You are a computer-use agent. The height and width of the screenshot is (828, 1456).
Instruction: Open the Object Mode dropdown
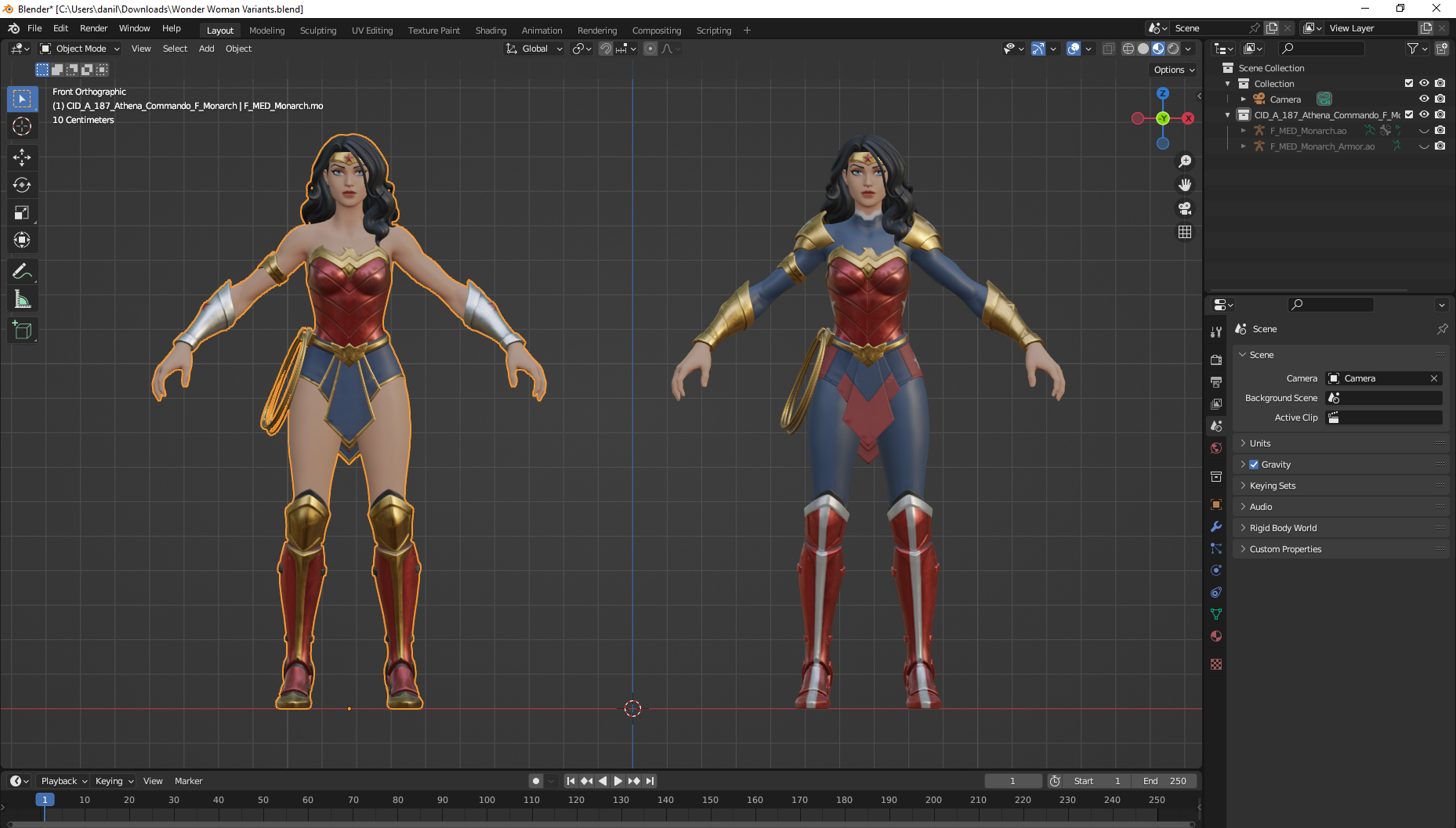click(80, 49)
